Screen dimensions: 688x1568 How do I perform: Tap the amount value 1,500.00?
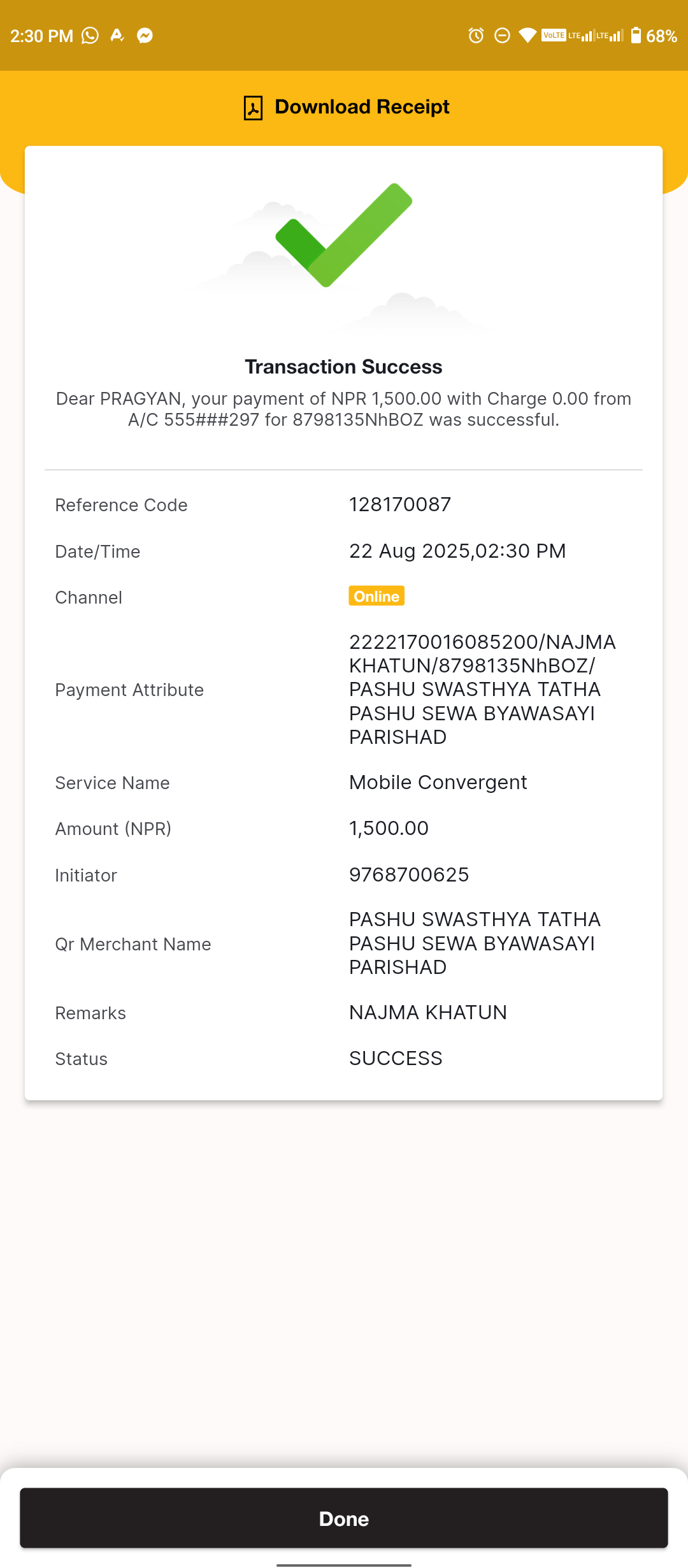[389, 828]
